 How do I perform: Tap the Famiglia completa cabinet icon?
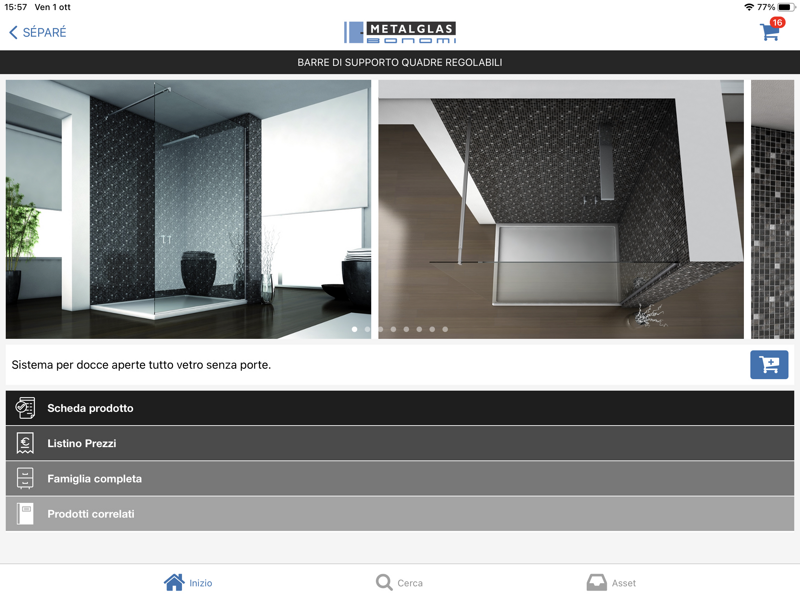point(25,479)
